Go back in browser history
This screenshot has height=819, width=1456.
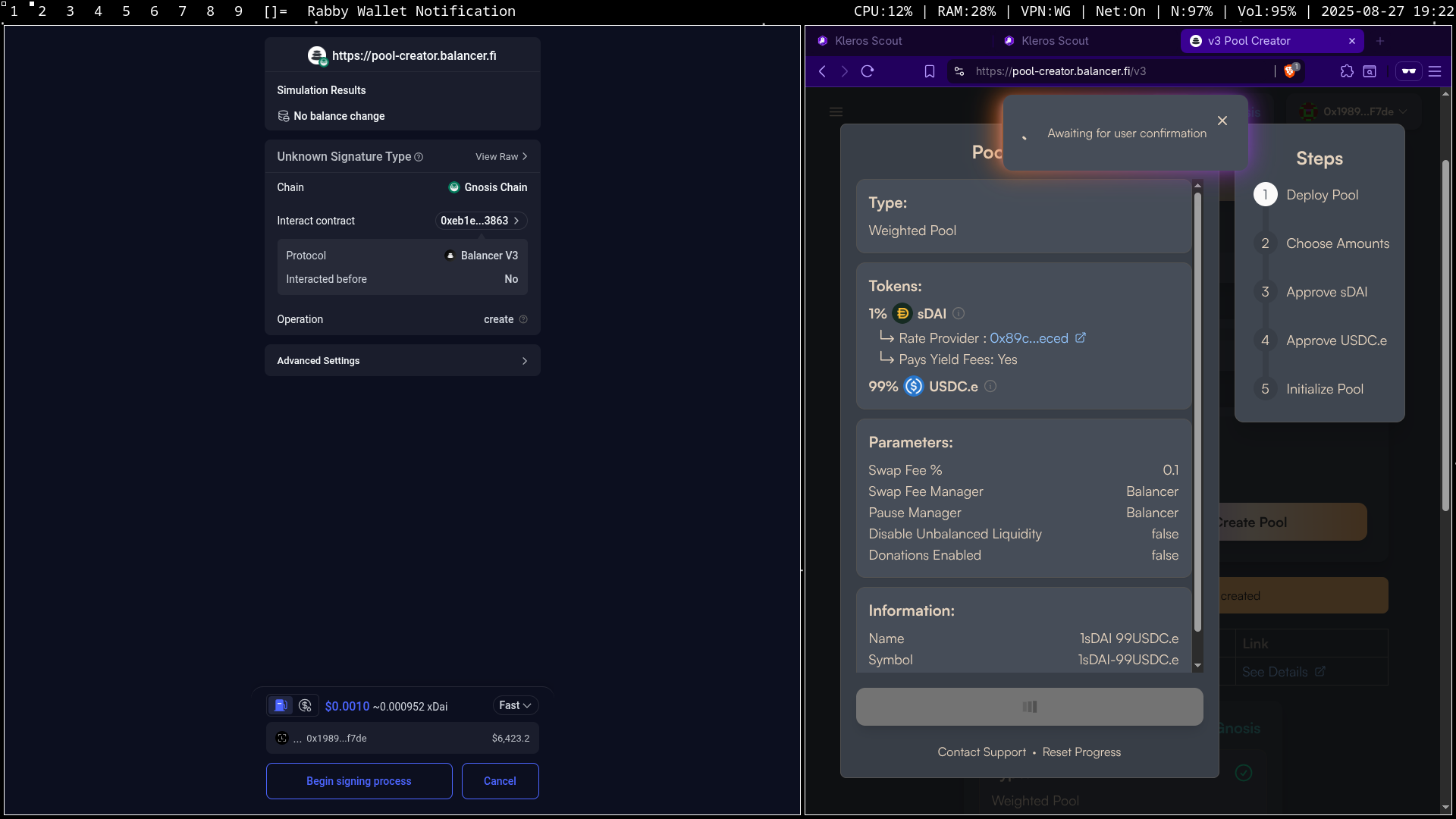[x=823, y=71]
